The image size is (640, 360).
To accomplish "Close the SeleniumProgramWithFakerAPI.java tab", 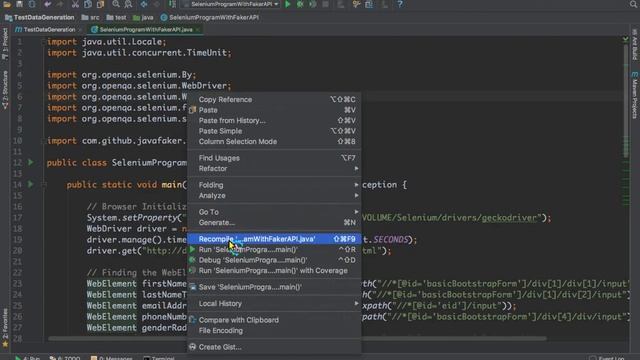I will point(198,30).
